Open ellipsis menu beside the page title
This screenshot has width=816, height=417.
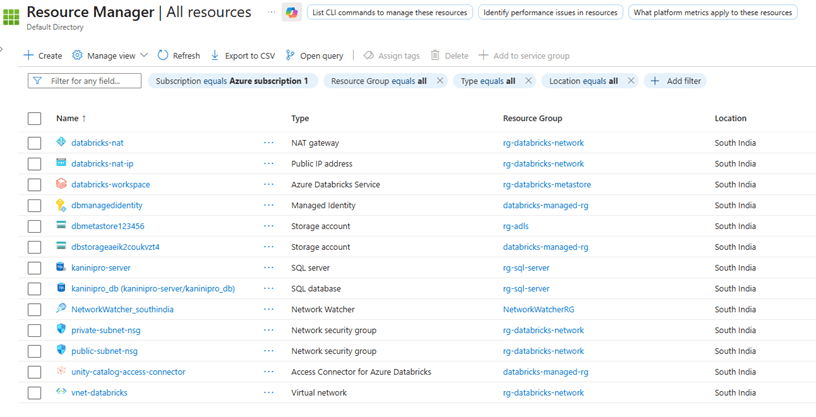pyautogui.click(x=271, y=12)
